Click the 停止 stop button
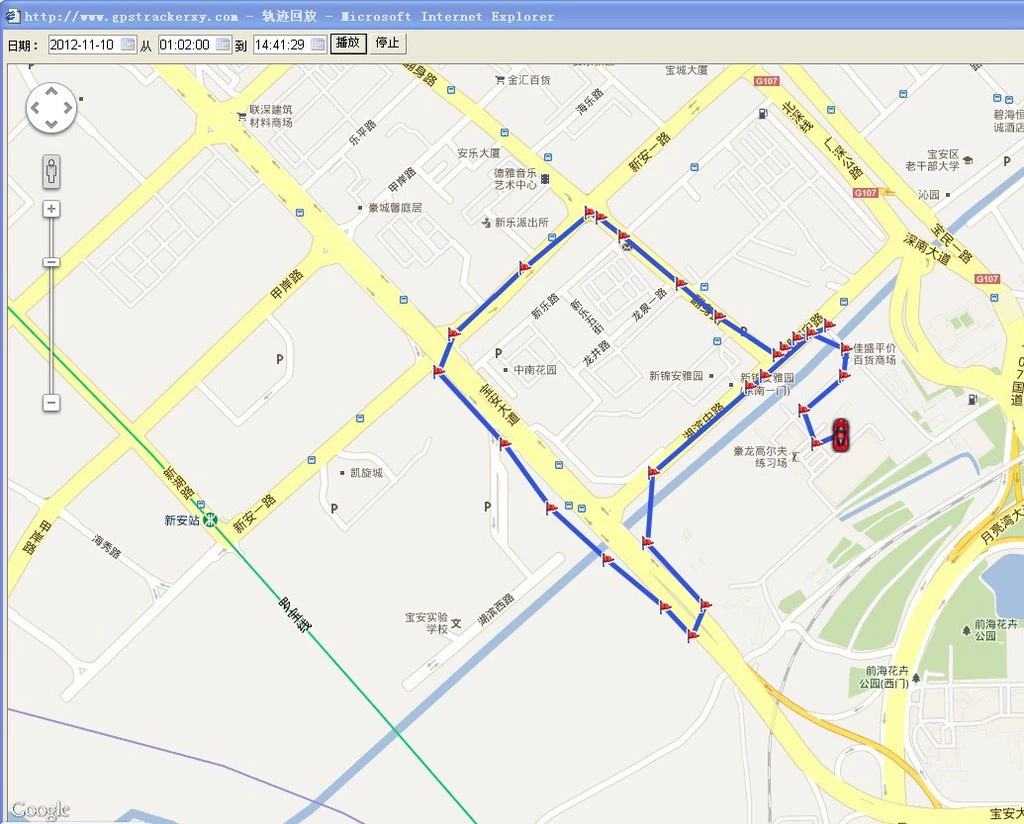 tap(388, 44)
